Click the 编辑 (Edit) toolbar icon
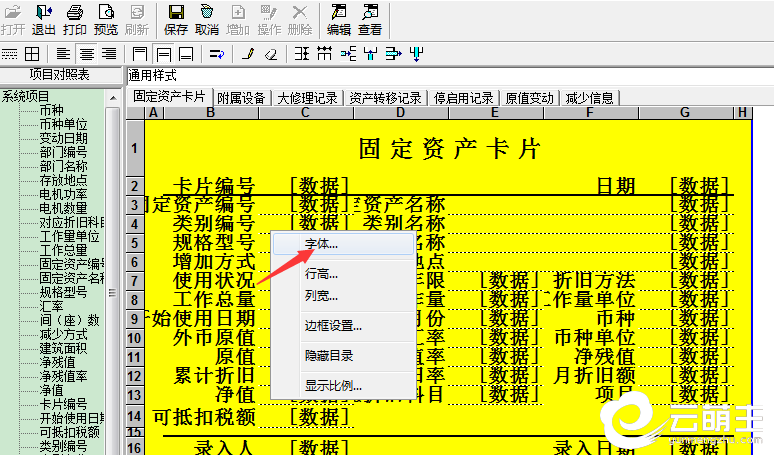The height and width of the screenshot is (455, 774). coord(339,19)
